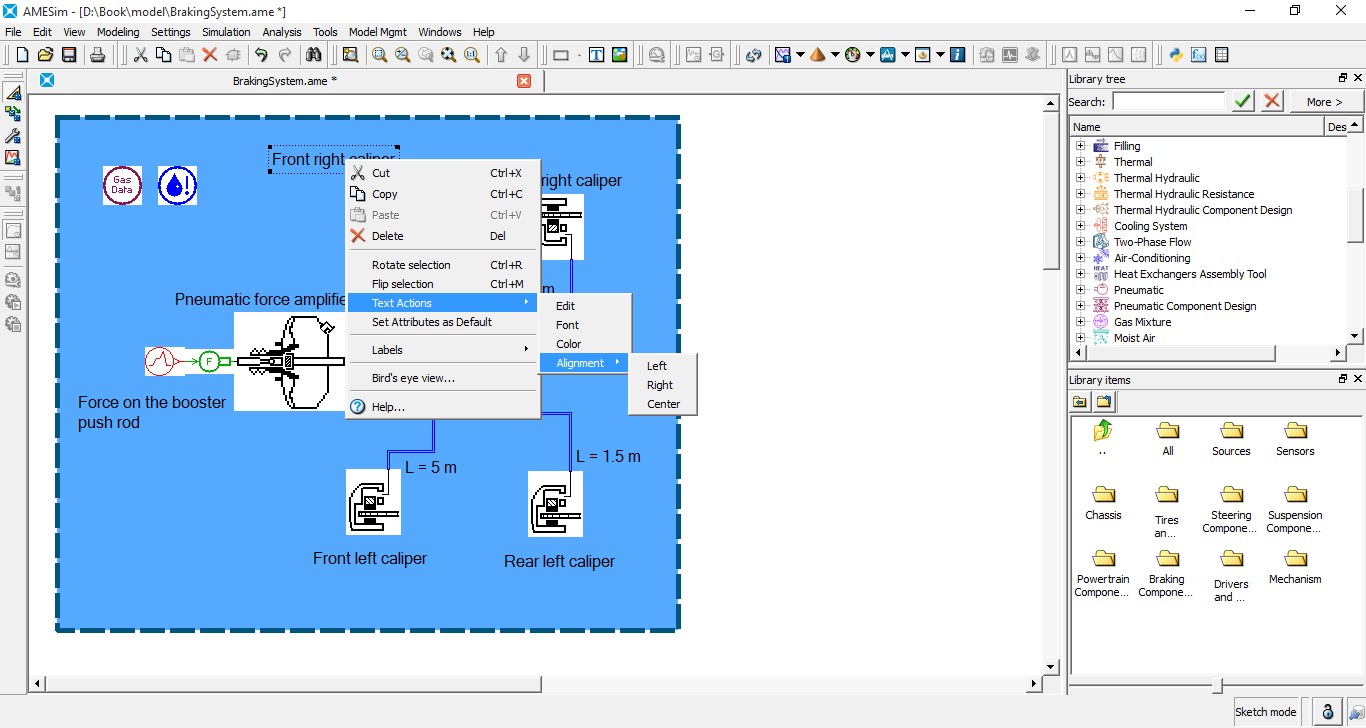1366x728 pixels.
Task: Open the Simulation menu
Action: click(226, 32)
